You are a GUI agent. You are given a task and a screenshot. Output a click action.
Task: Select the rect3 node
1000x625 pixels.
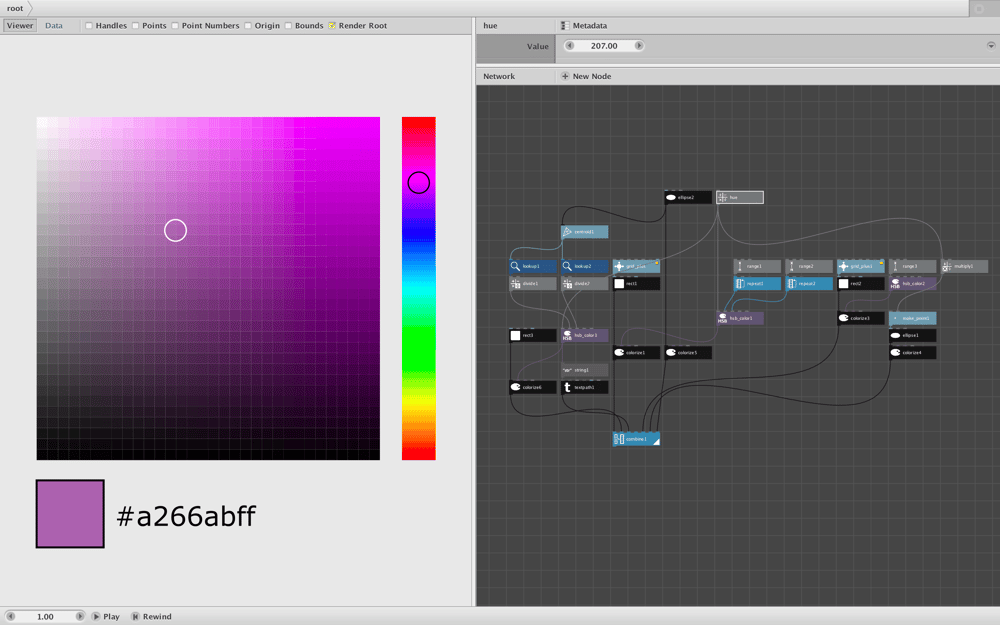pyautogui.click(x=533, y=335)
